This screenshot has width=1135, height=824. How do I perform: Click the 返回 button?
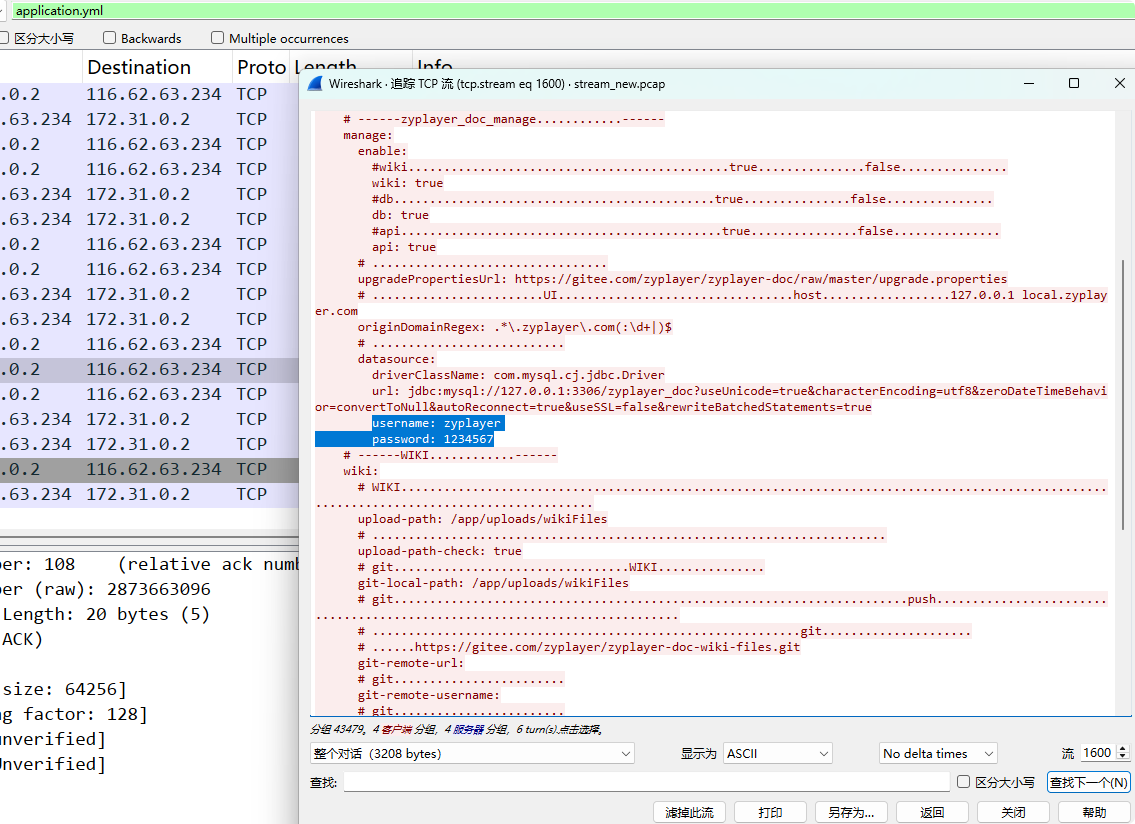click(932, 812)
